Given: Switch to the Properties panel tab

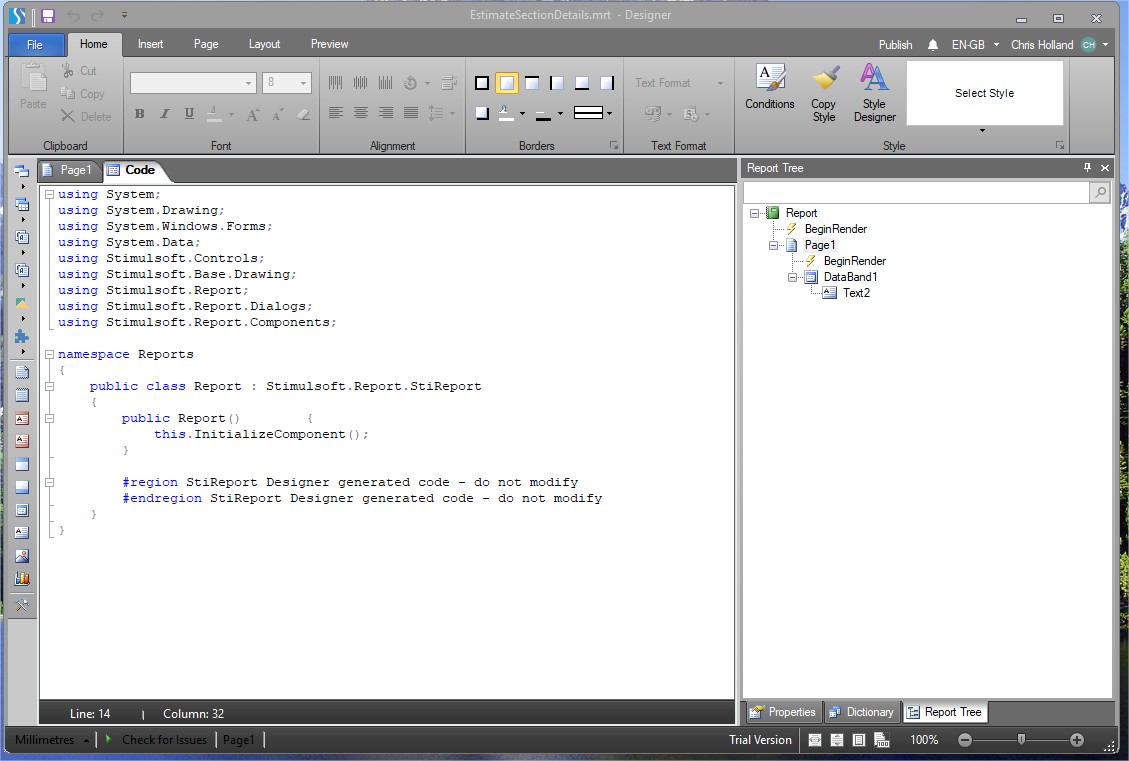Looking at the screenshot, I should tap(783, 712).
